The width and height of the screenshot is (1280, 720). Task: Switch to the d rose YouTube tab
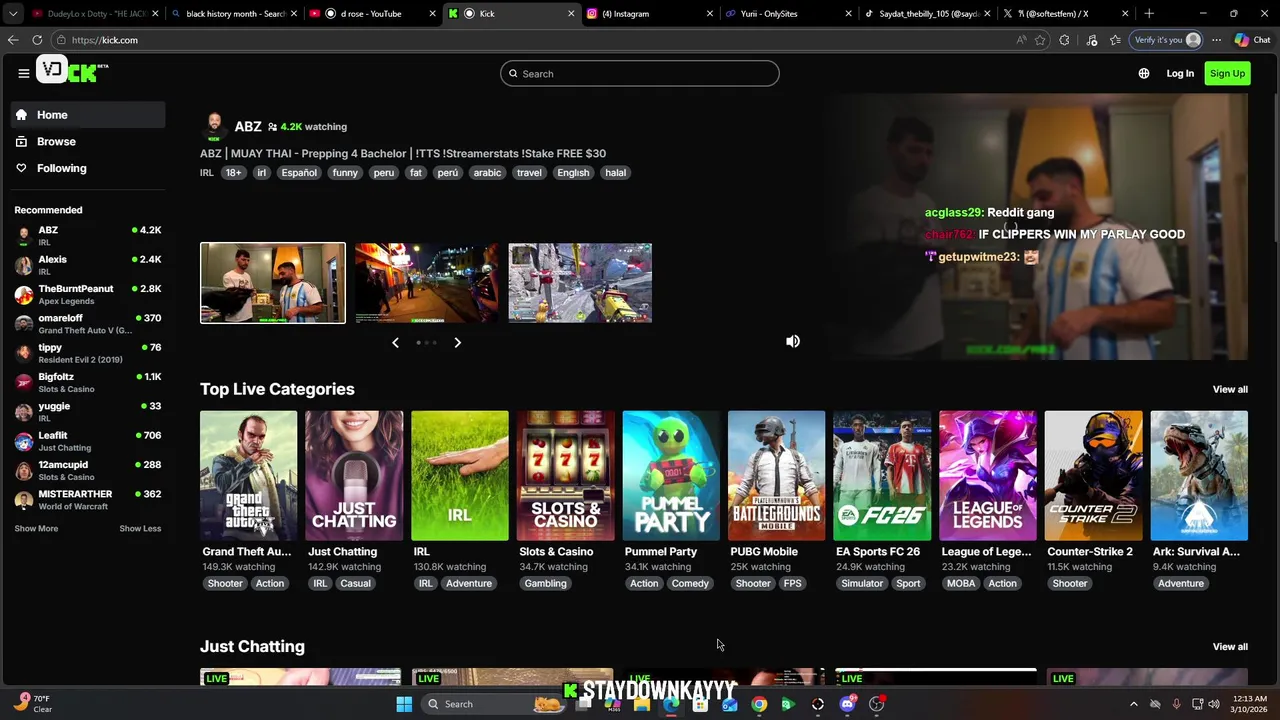click(371, 13)
